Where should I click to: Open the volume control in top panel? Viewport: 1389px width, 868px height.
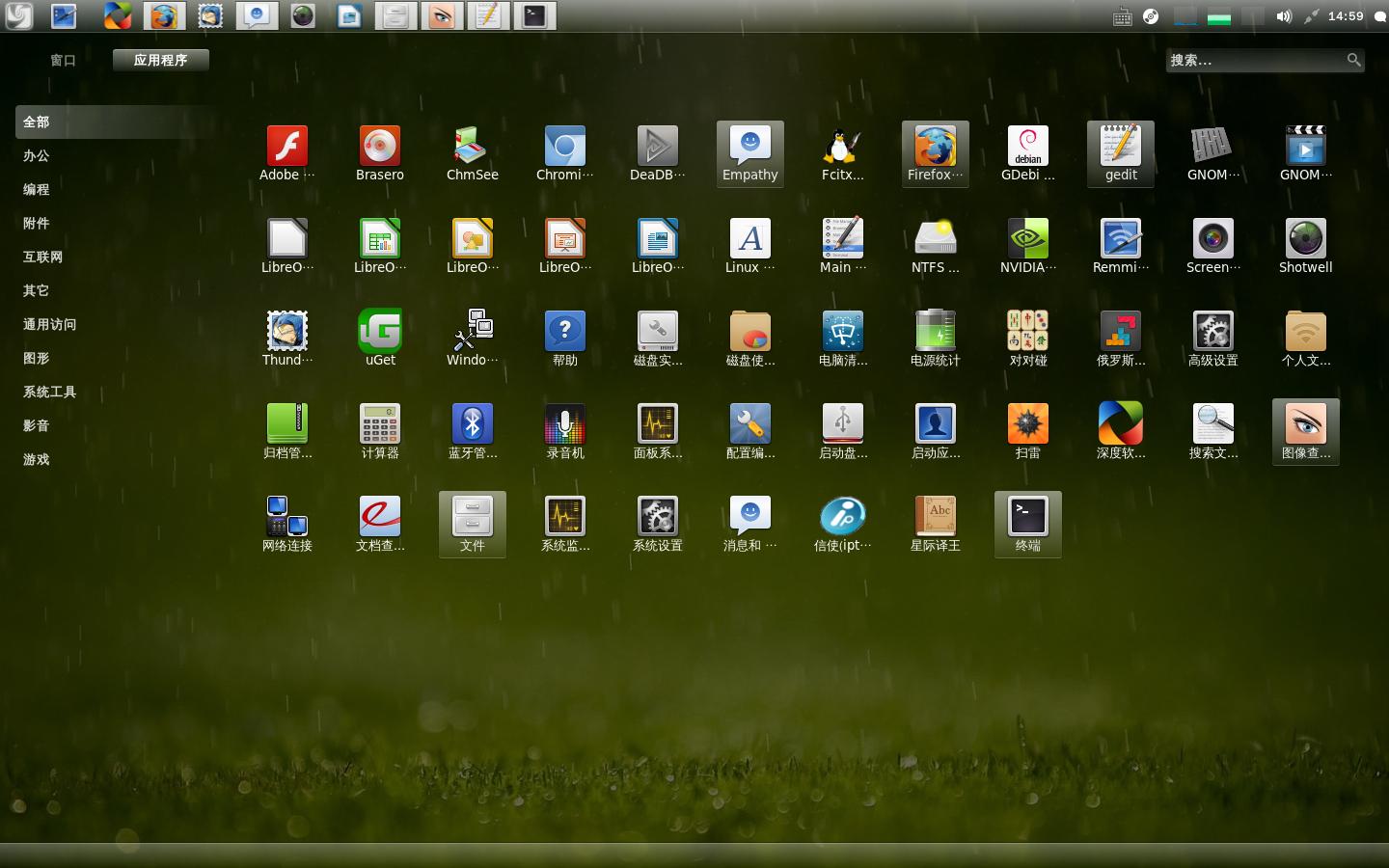click(x=1283, y=16)
